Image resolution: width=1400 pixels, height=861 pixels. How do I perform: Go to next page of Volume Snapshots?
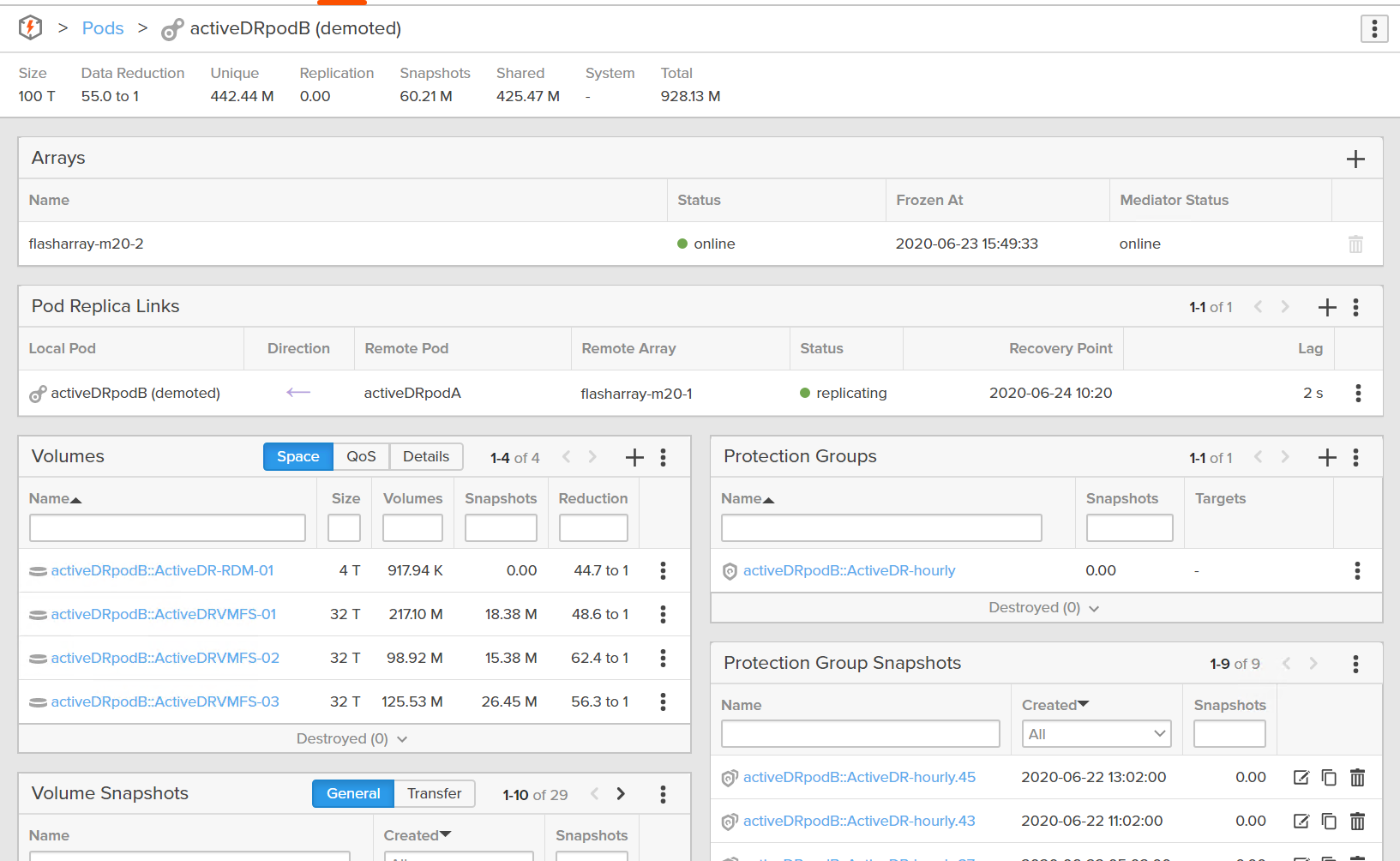621,794
